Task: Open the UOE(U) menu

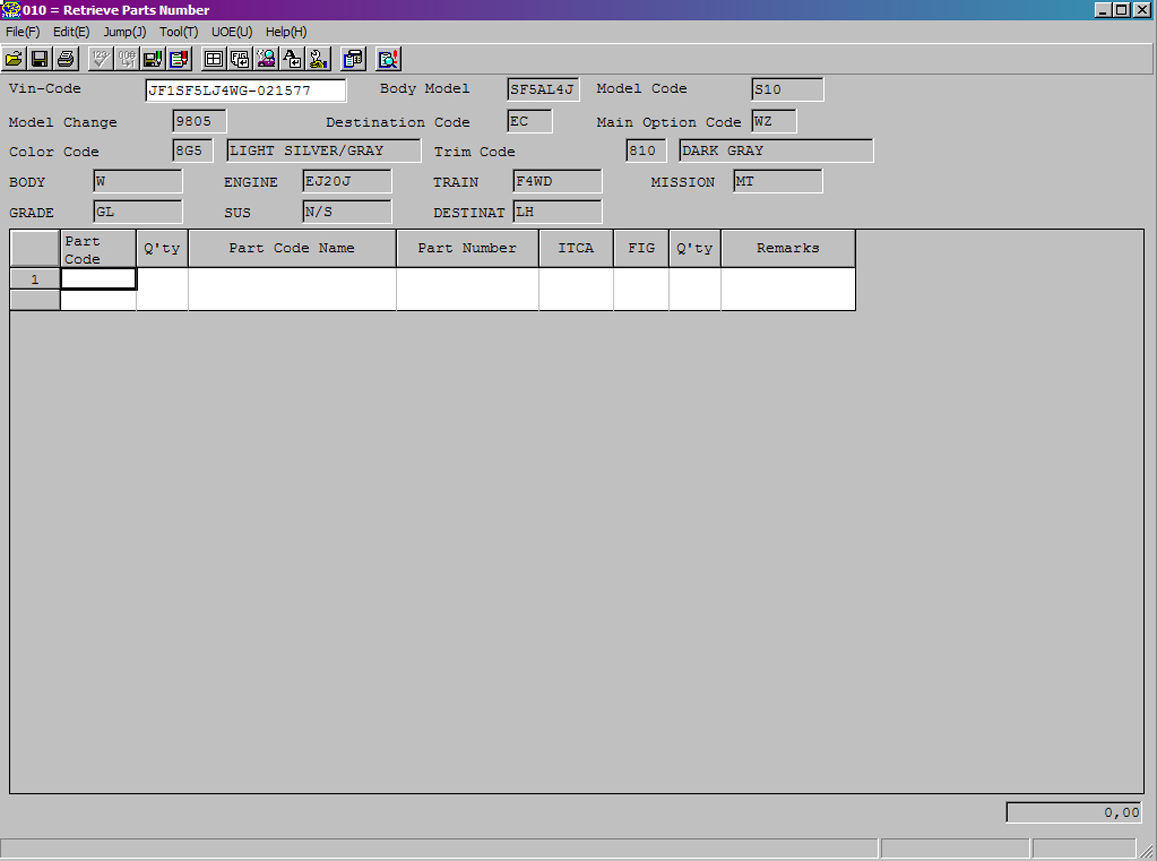Action: tap(232, 32)
